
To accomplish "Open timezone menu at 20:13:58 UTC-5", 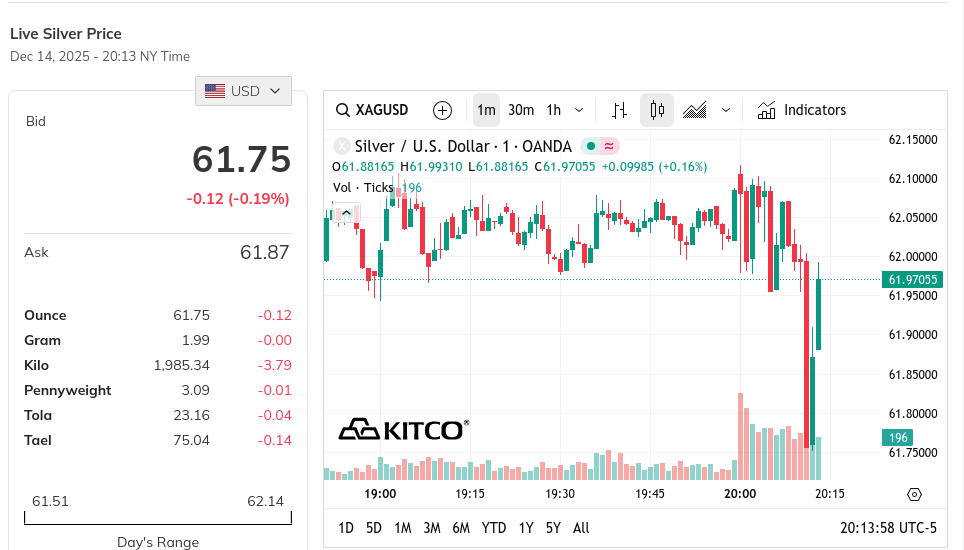I will pyautogui.click(x=888, y=528).
